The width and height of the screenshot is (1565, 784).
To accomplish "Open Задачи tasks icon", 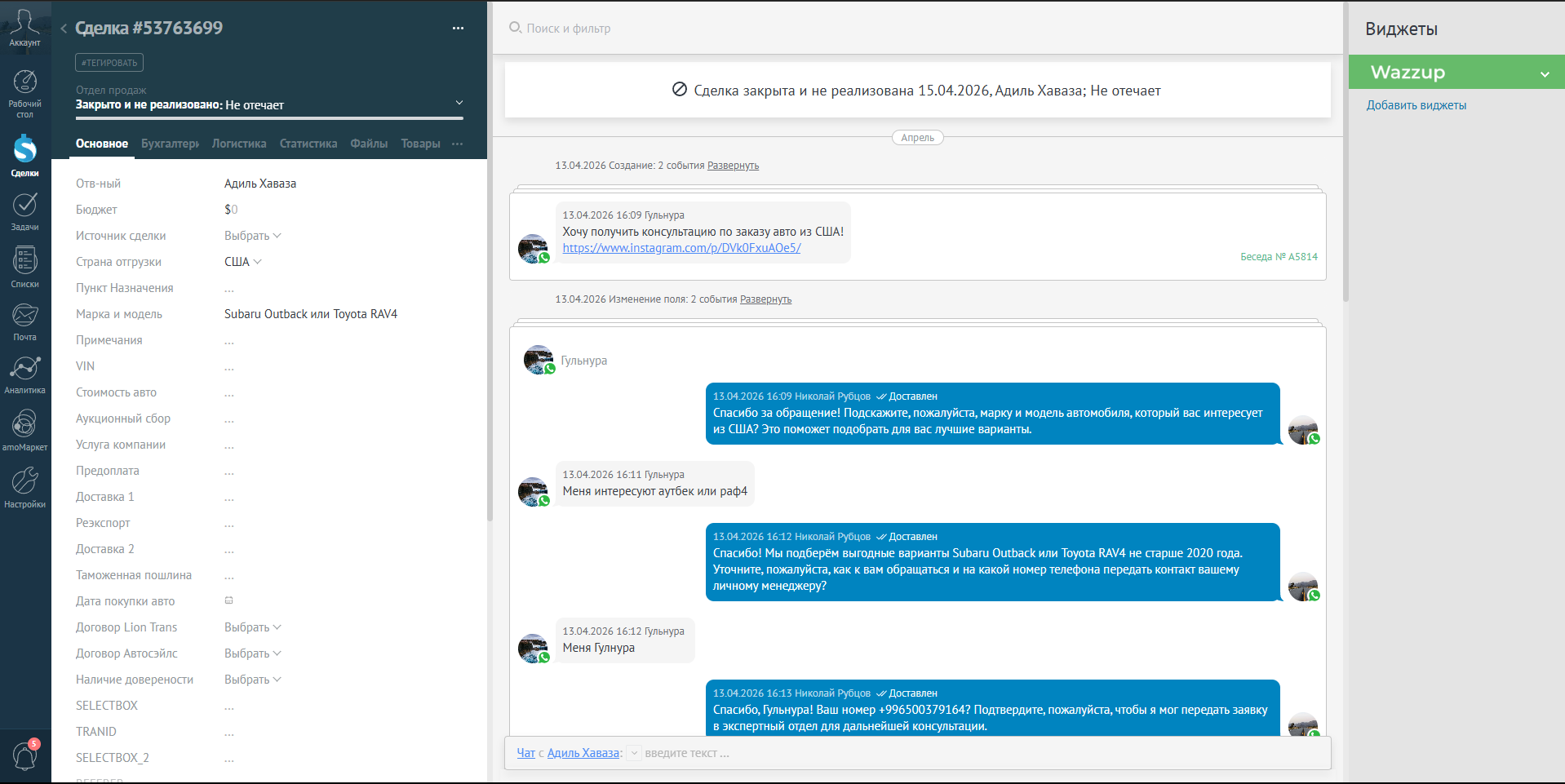I will pos(24,212).
